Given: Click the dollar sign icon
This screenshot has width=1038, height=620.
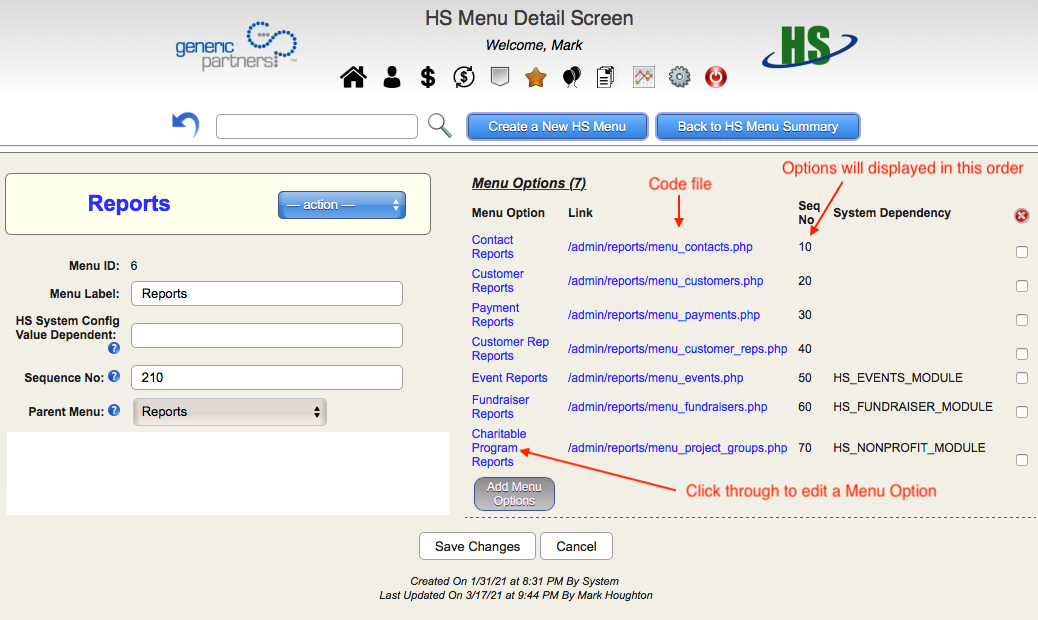Looking at the screenshot, I should 427,77.
